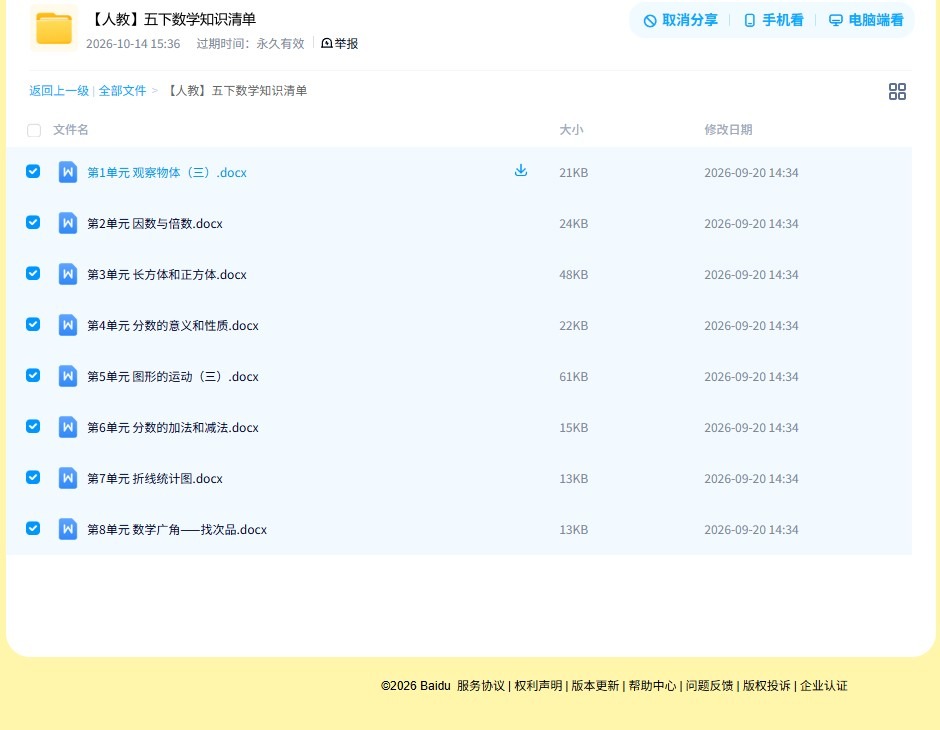Screen dimensions: 940x730
Task: Open 问题反馈 footer link
Action: [x=710, y=686]
